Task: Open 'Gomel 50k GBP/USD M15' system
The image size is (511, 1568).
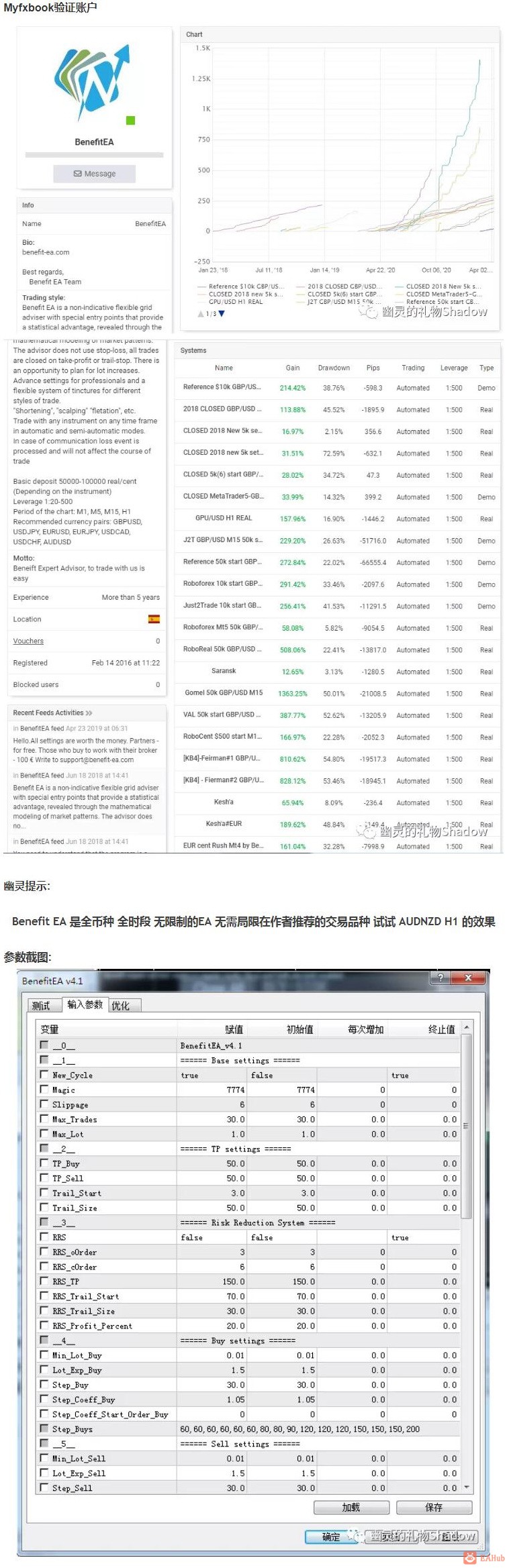Action: [x=224, y=693]
